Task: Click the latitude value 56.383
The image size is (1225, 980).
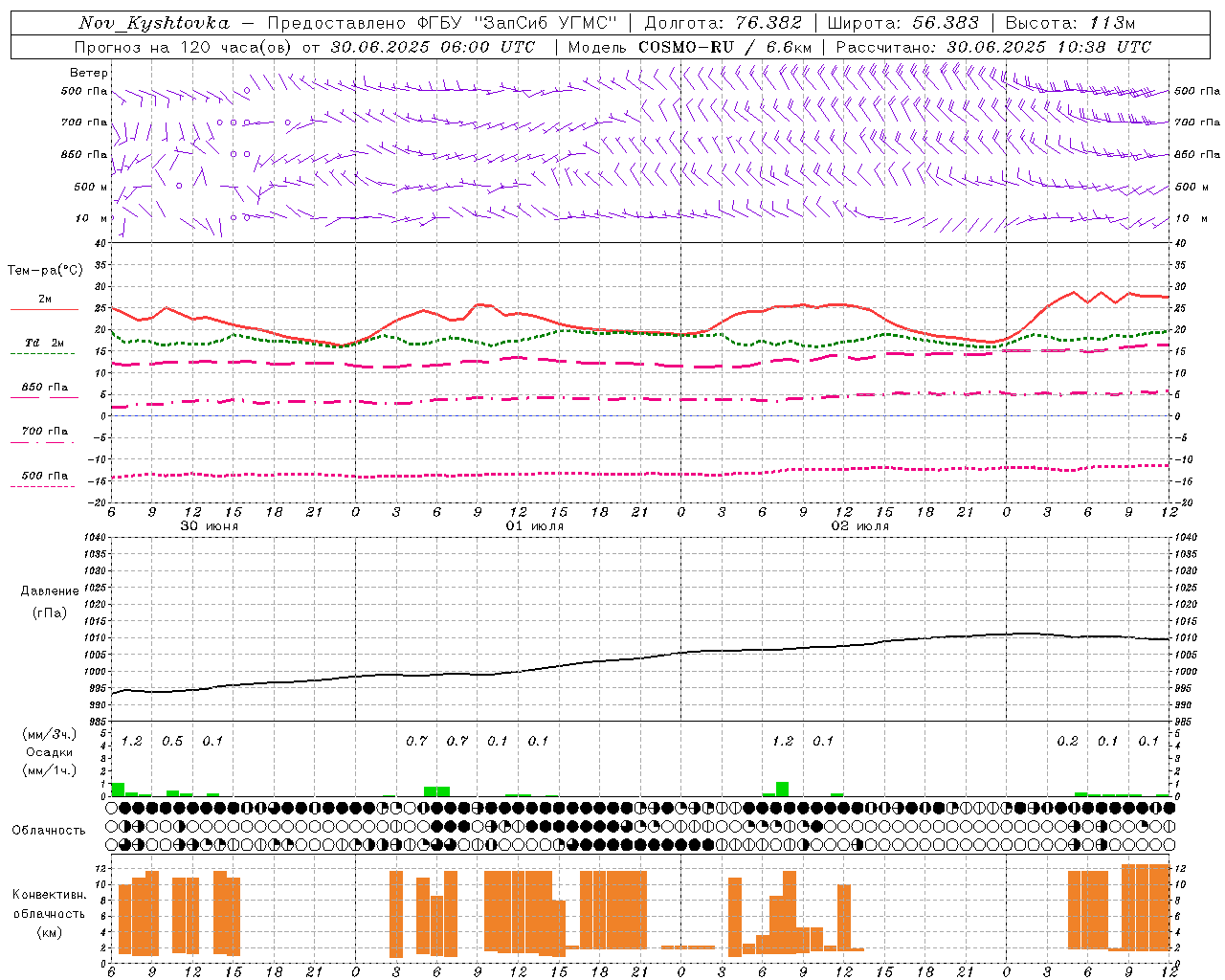Action: click(x=947, y=23)
